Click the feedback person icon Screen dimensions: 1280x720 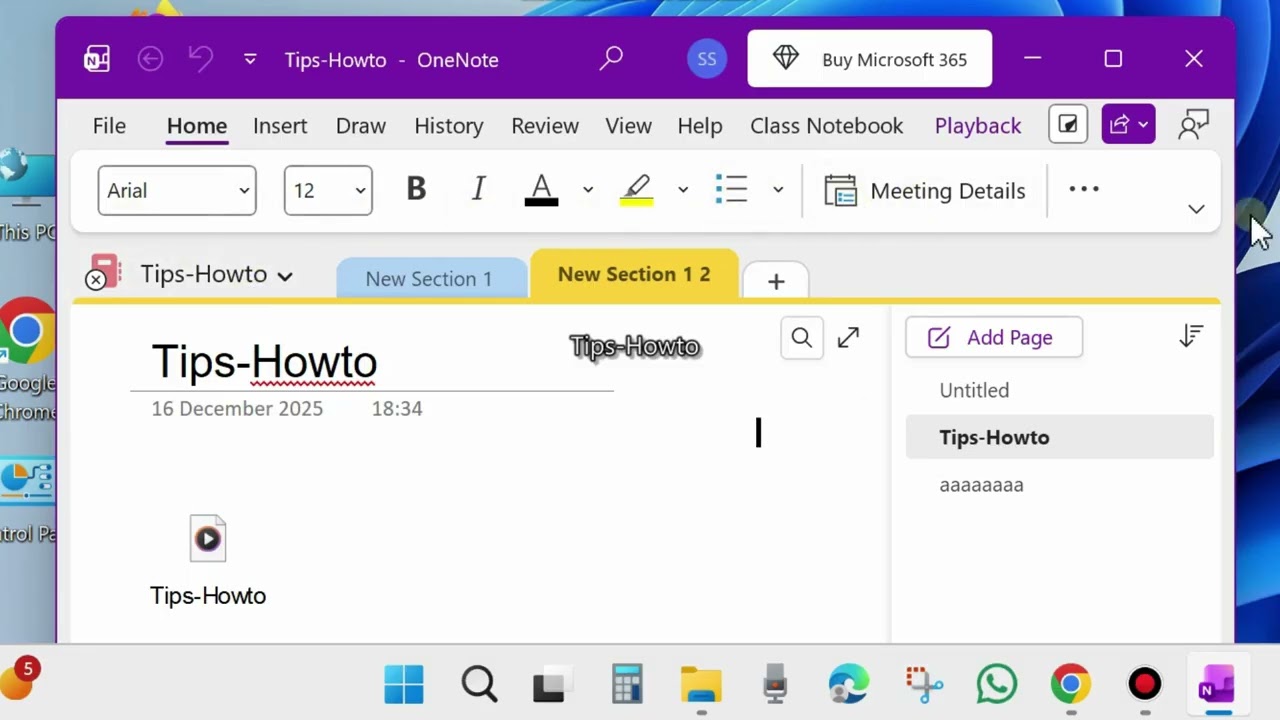[1194, 125]
